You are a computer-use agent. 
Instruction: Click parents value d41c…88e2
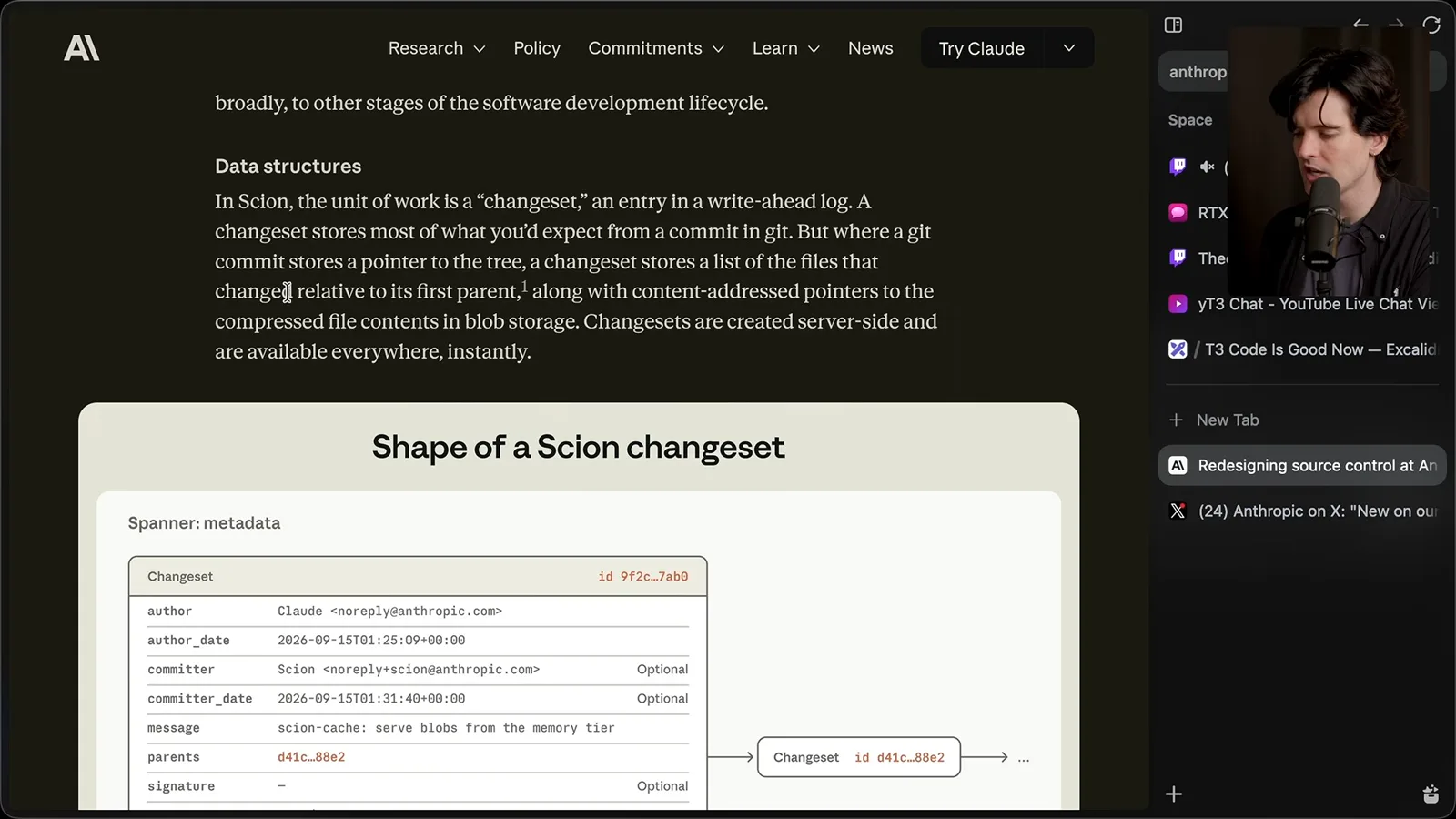point(311,757)
